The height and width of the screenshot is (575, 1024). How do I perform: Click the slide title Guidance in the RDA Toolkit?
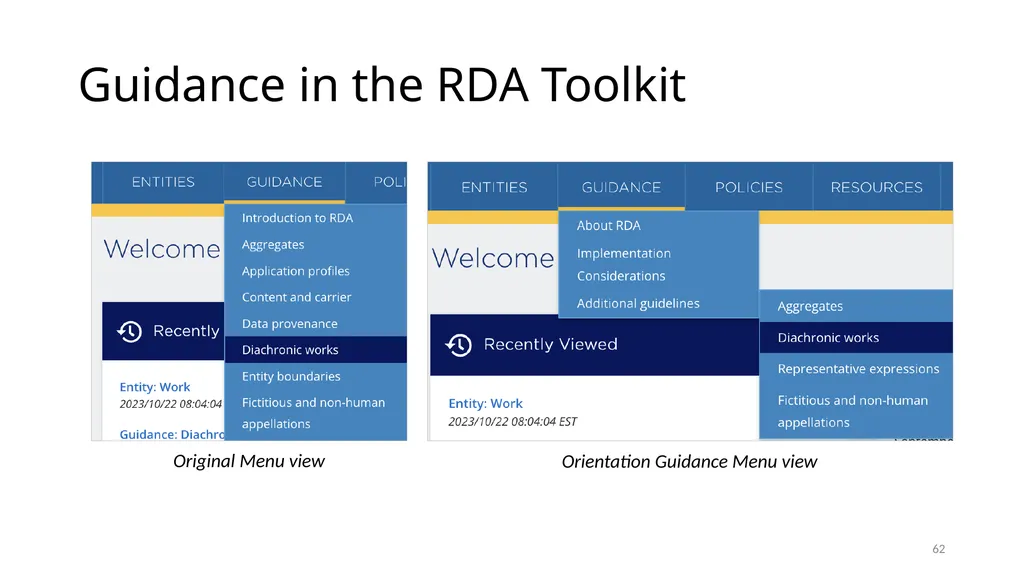382,84
